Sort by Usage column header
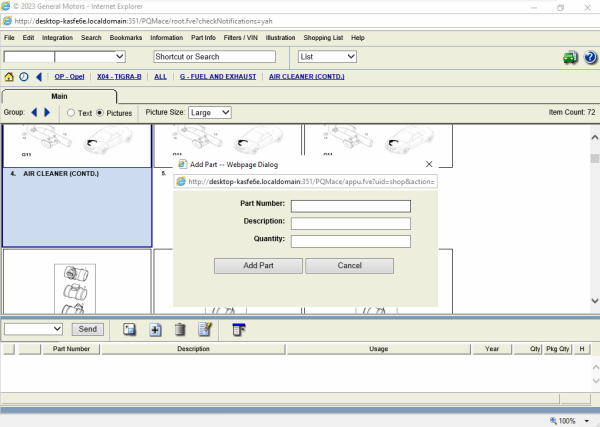Screen dimensions: 600x427 (x=378, y=349)
